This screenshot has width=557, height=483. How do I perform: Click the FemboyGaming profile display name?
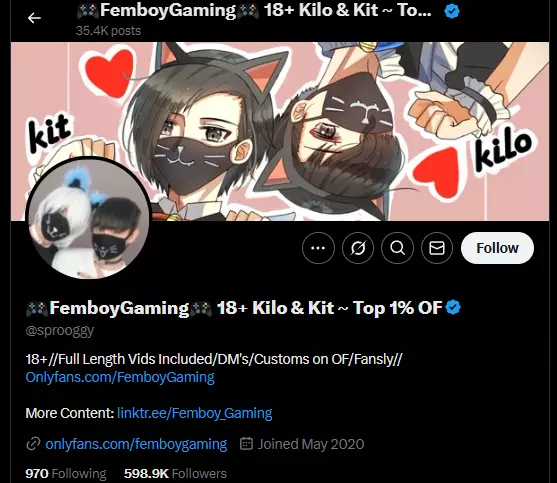pyautogui.click(x=234, y=308)
